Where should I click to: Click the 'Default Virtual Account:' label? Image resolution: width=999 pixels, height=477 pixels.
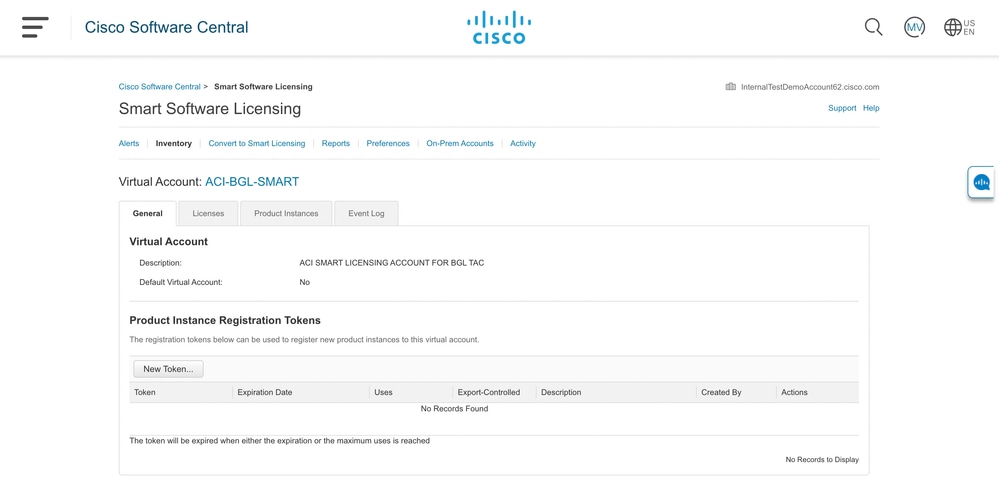[x=181, y=282]
